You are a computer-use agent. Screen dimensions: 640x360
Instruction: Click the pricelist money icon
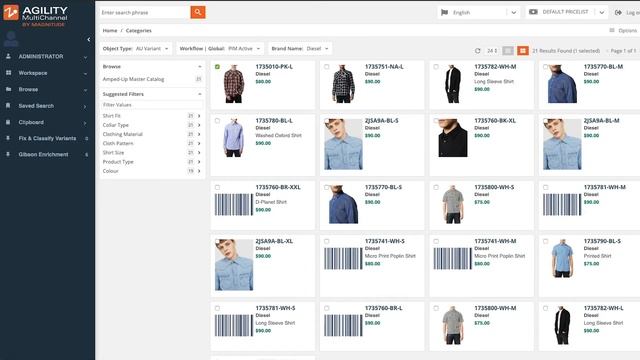pos(533,12)
